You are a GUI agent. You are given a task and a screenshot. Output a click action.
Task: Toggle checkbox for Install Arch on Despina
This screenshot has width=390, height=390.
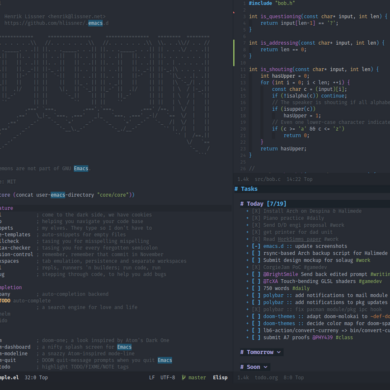coord(256,211)
